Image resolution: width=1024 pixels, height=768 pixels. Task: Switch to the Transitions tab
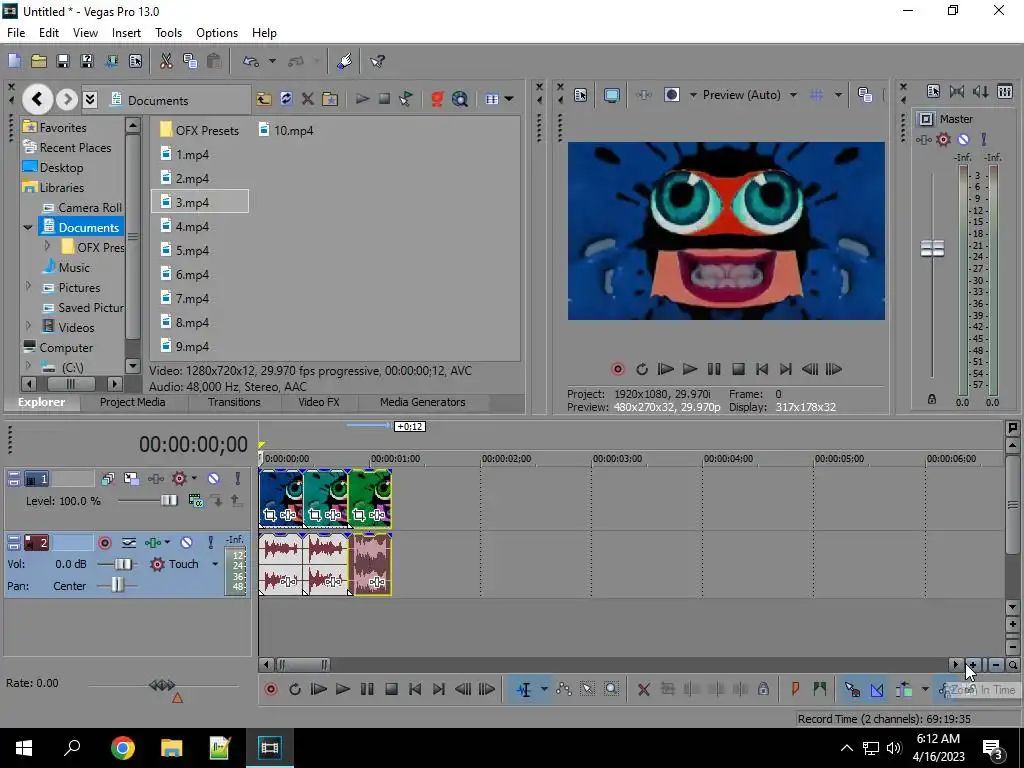pos(234,402)
